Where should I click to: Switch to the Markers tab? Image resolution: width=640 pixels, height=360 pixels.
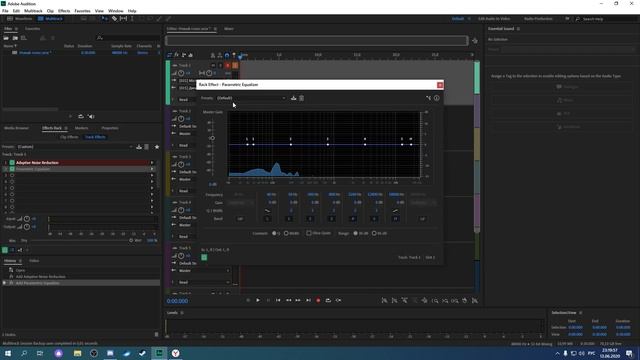coord(81,128)
